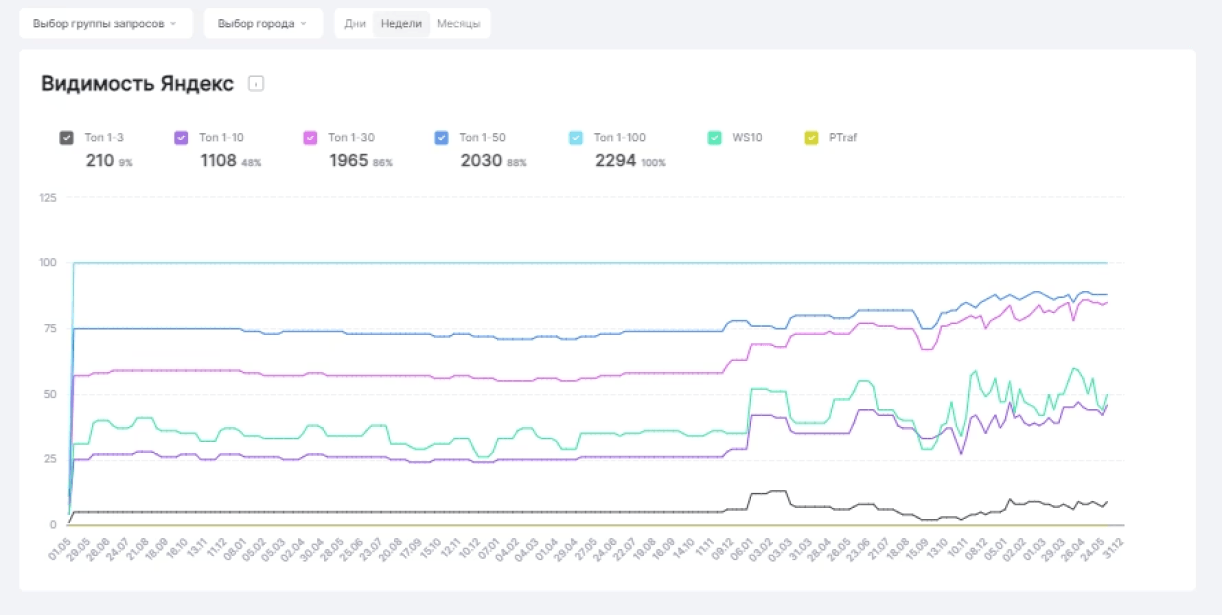Click the 125 label on the y-axis
The height and width of the screenshot is (615, 1222).
[x=47, y=197]
